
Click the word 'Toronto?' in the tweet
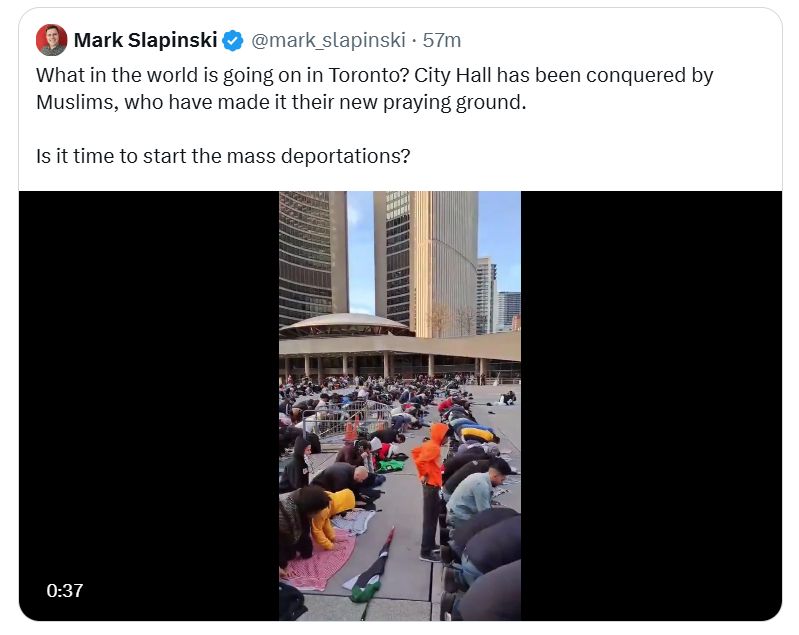pyautogui.click(x=369, y=75)
